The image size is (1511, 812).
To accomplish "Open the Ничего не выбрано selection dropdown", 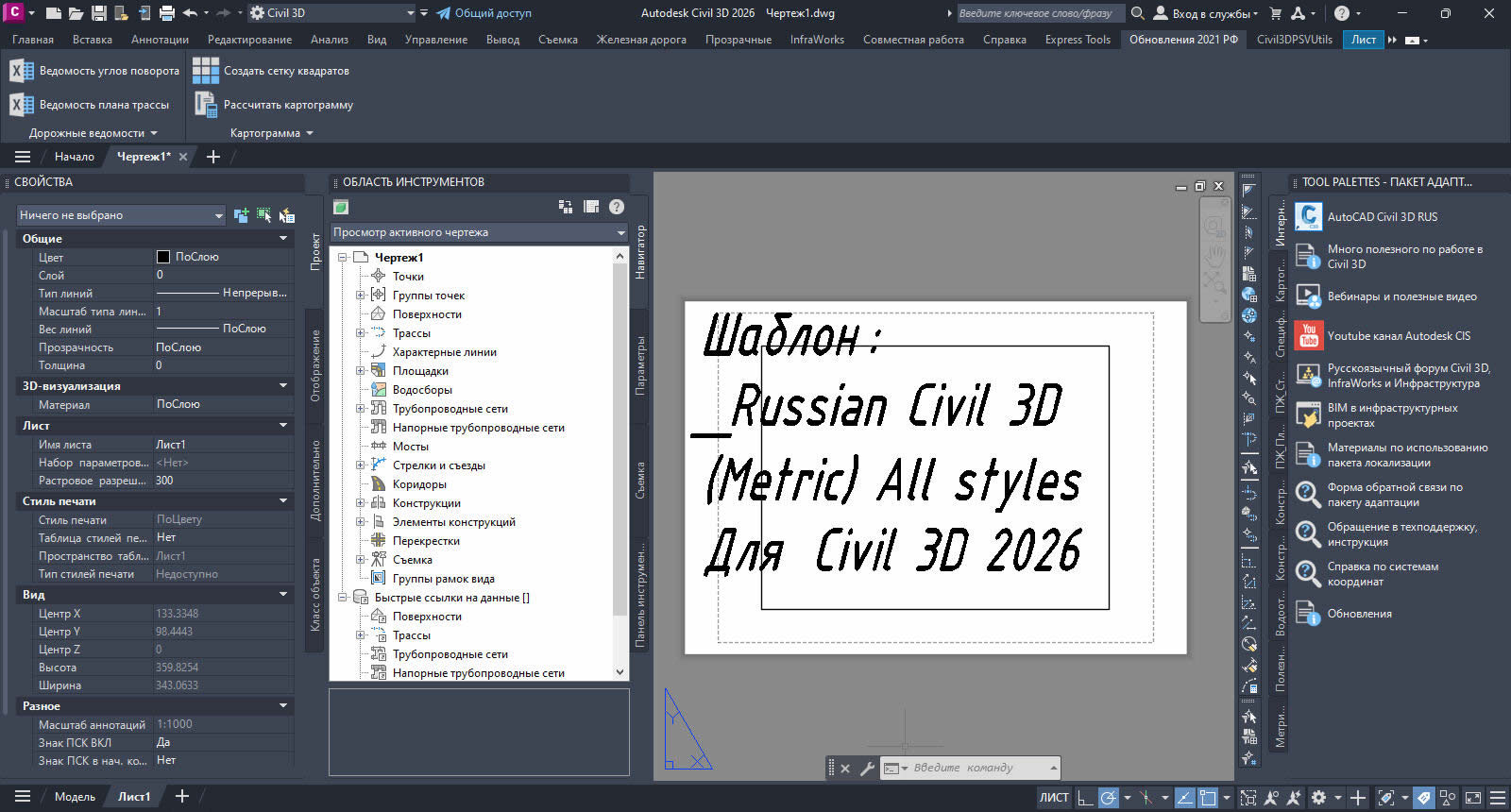I will [121, 215].
